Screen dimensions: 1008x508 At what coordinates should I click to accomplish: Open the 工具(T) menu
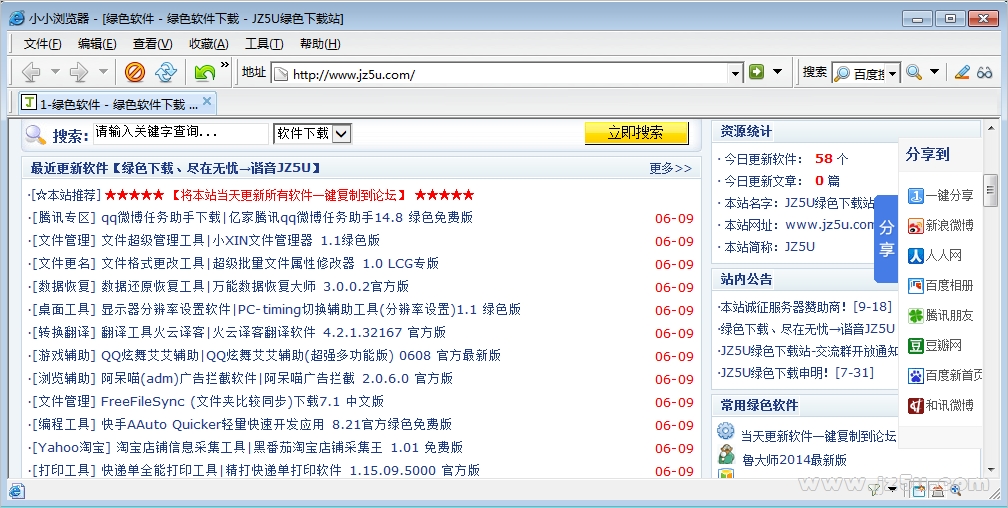click(x=264, y=44)
